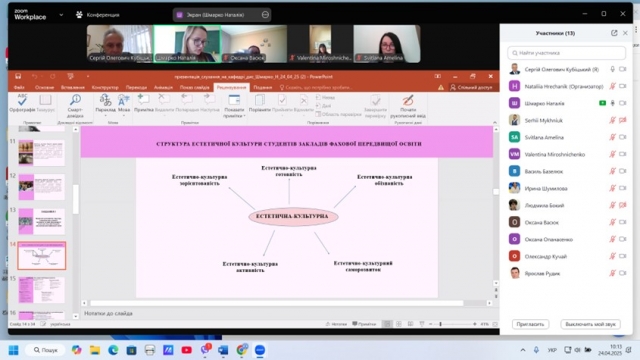Screen dimensions: 640x360
Task: Switch to Анімація ribbon tab
Action: click(163, 87)
